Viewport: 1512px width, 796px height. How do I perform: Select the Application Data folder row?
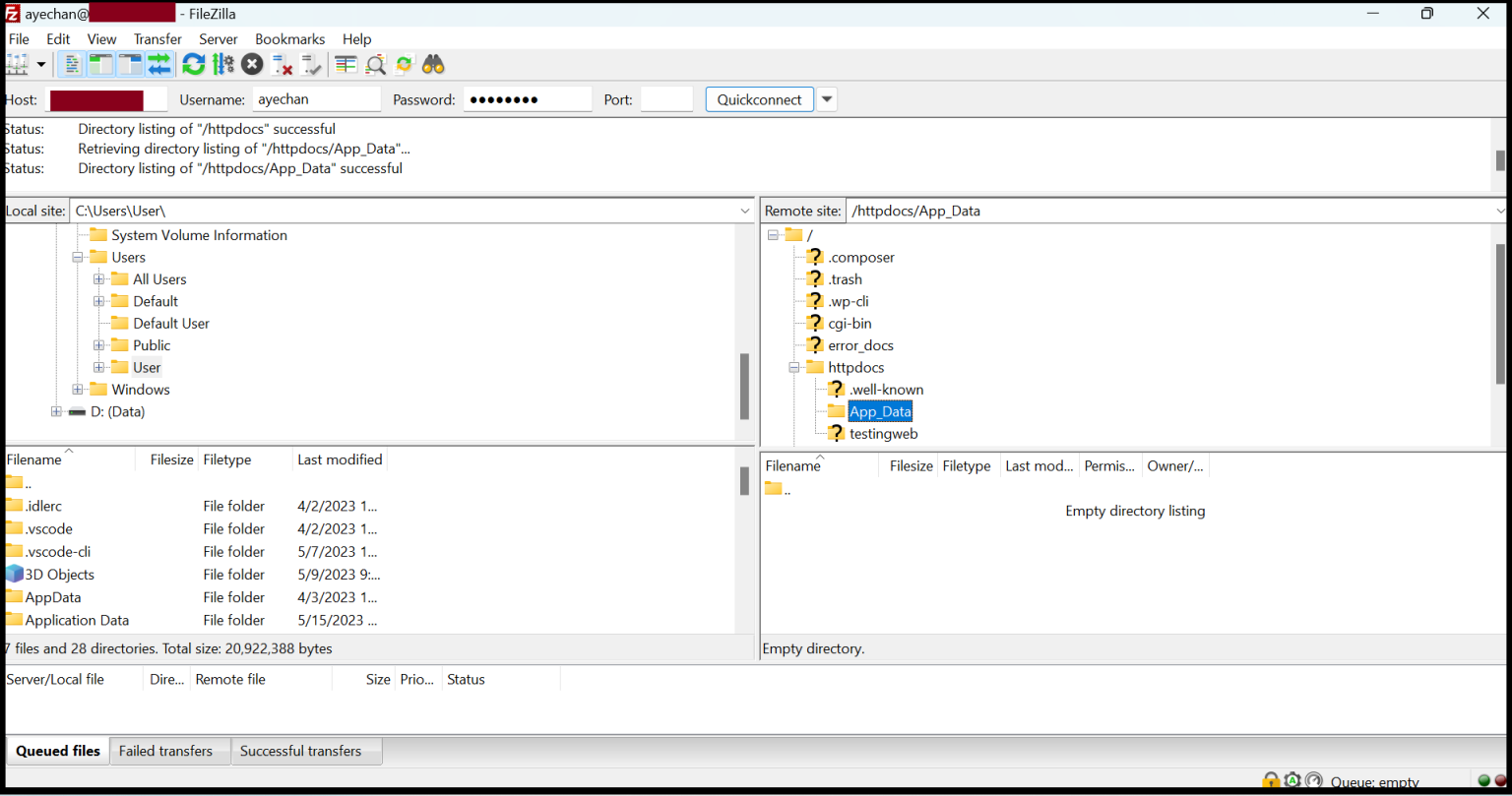click(369, 620)
